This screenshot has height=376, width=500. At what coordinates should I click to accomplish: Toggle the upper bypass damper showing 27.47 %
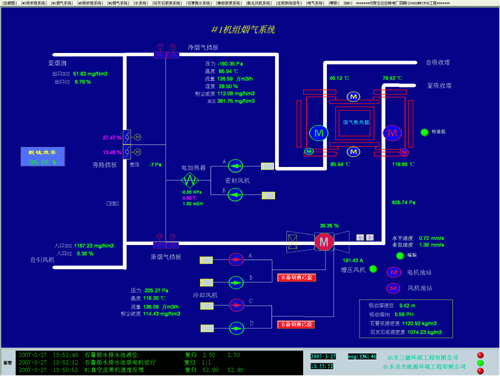coord(127,137)
